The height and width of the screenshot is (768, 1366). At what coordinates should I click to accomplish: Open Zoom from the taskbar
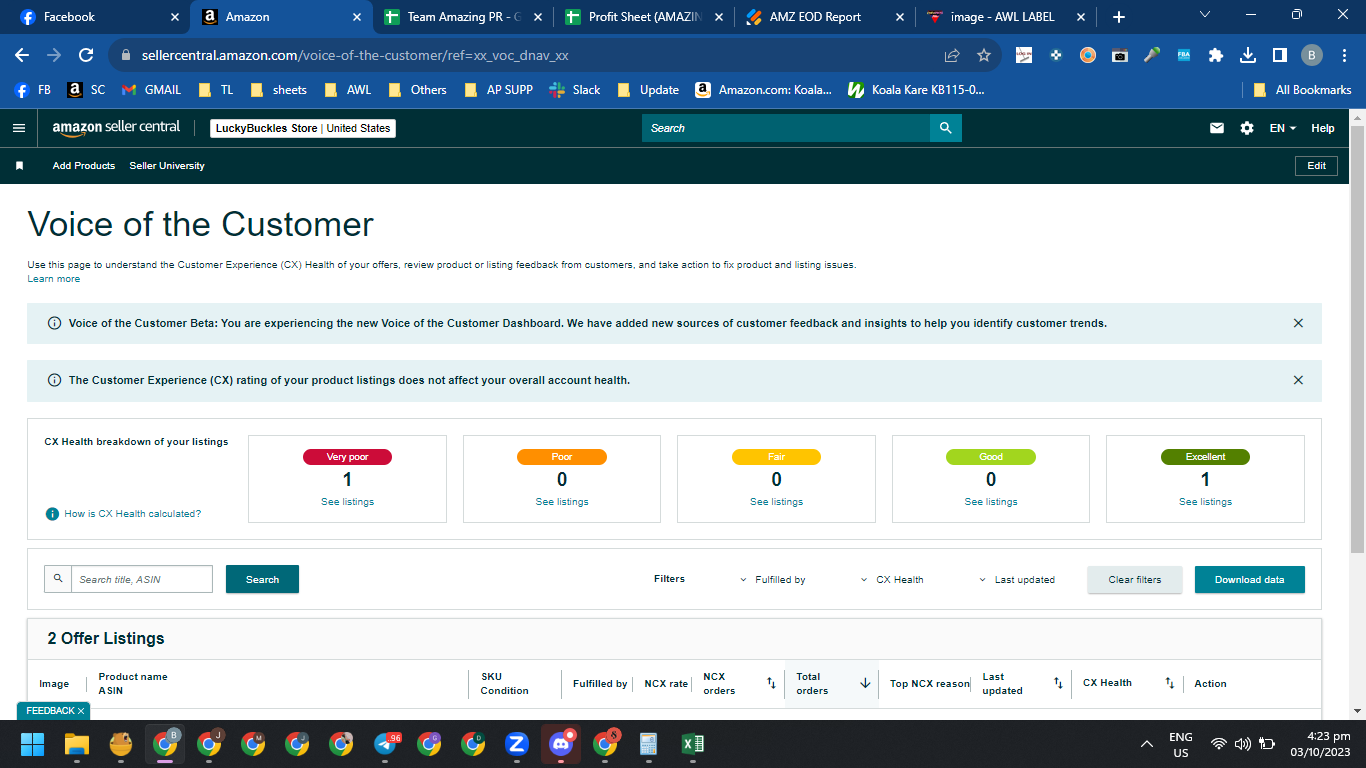(517, 744)
